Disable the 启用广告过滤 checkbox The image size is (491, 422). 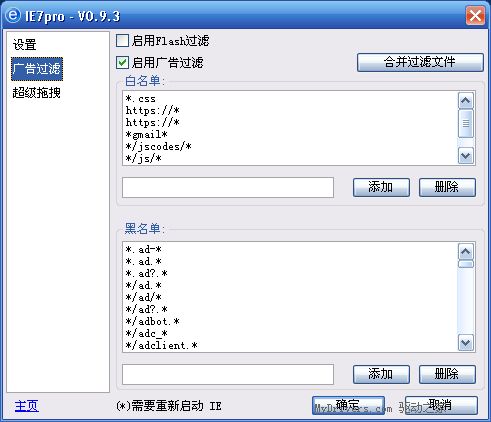[122, 62]
